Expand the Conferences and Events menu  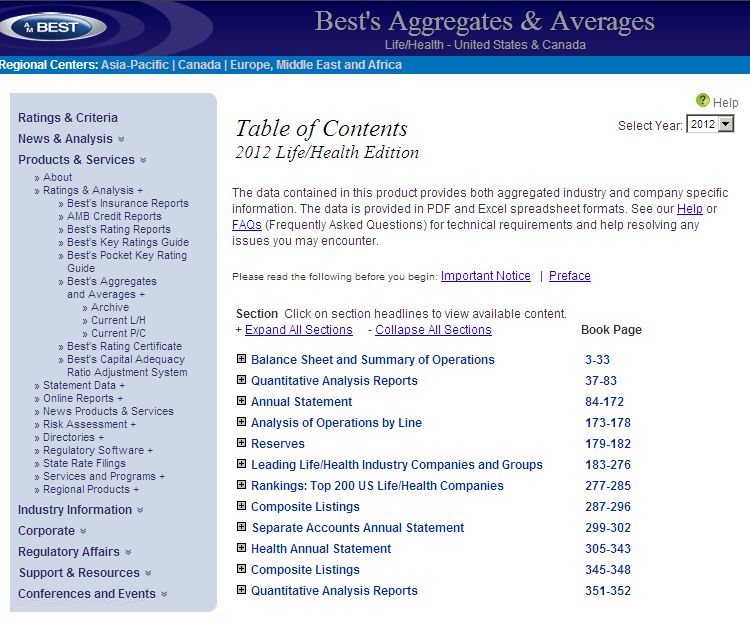93,594
